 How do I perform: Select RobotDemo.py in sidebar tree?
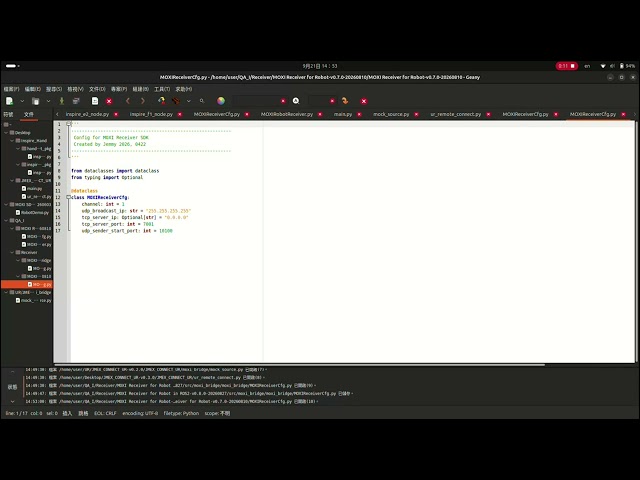(x=32, y=213)
